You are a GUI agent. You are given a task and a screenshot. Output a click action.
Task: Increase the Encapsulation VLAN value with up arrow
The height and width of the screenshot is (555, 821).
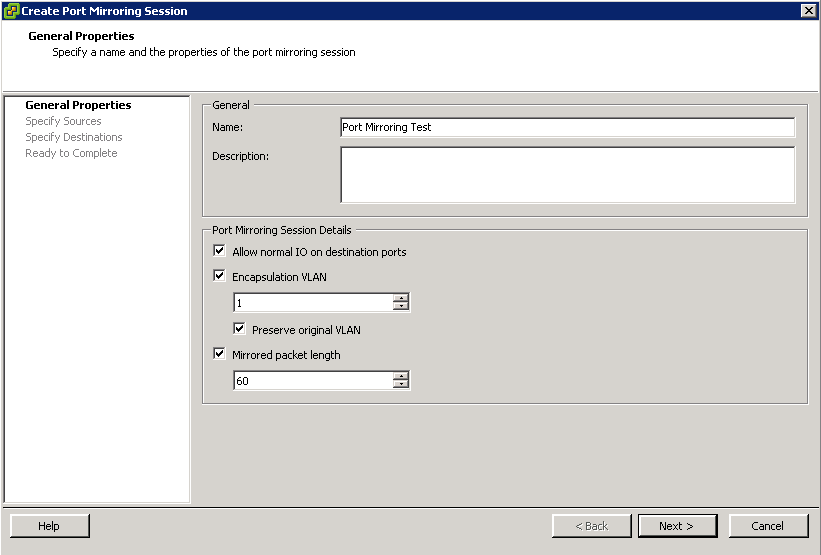pyautogui.click(x=401, y=298)
